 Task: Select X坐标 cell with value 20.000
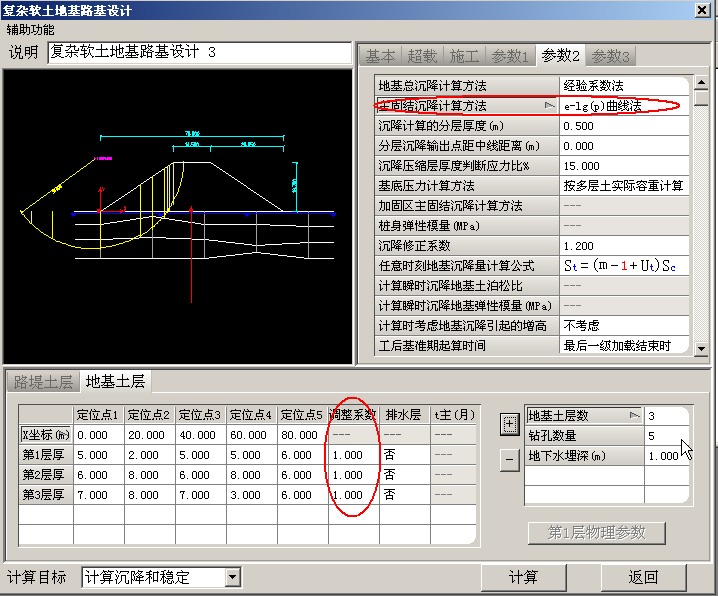pos(150,435)
